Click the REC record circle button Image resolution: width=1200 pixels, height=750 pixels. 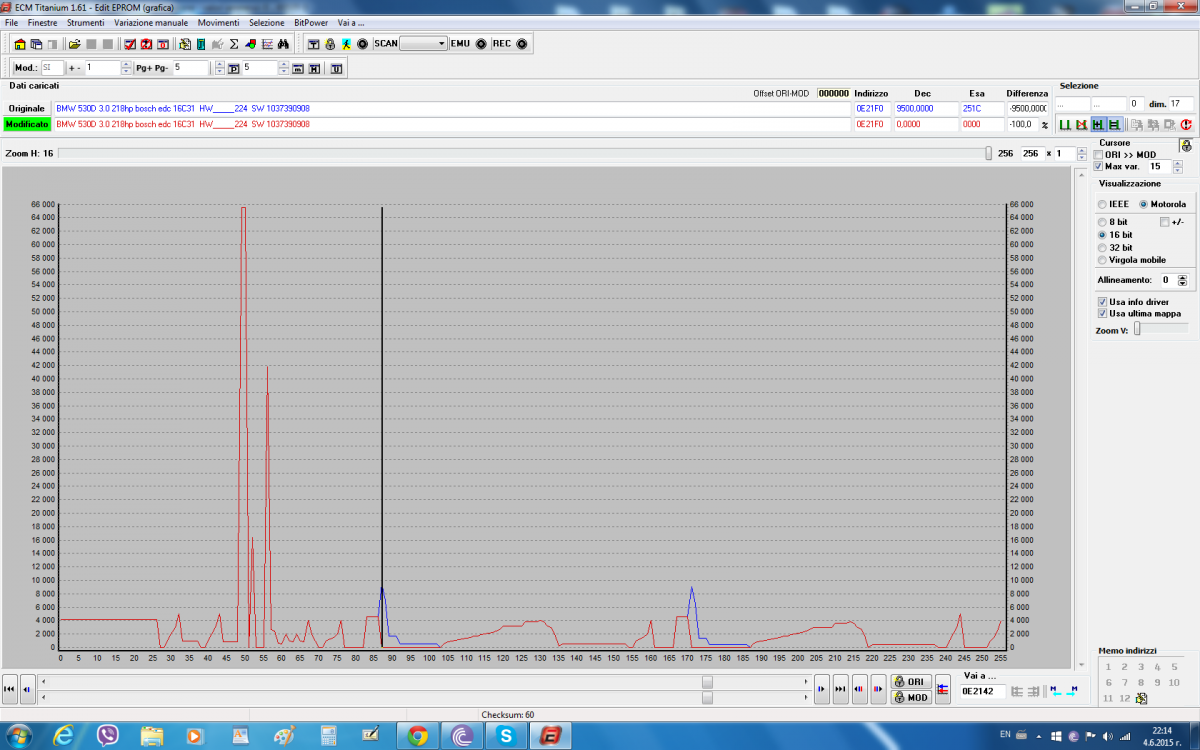pos(522,44)
